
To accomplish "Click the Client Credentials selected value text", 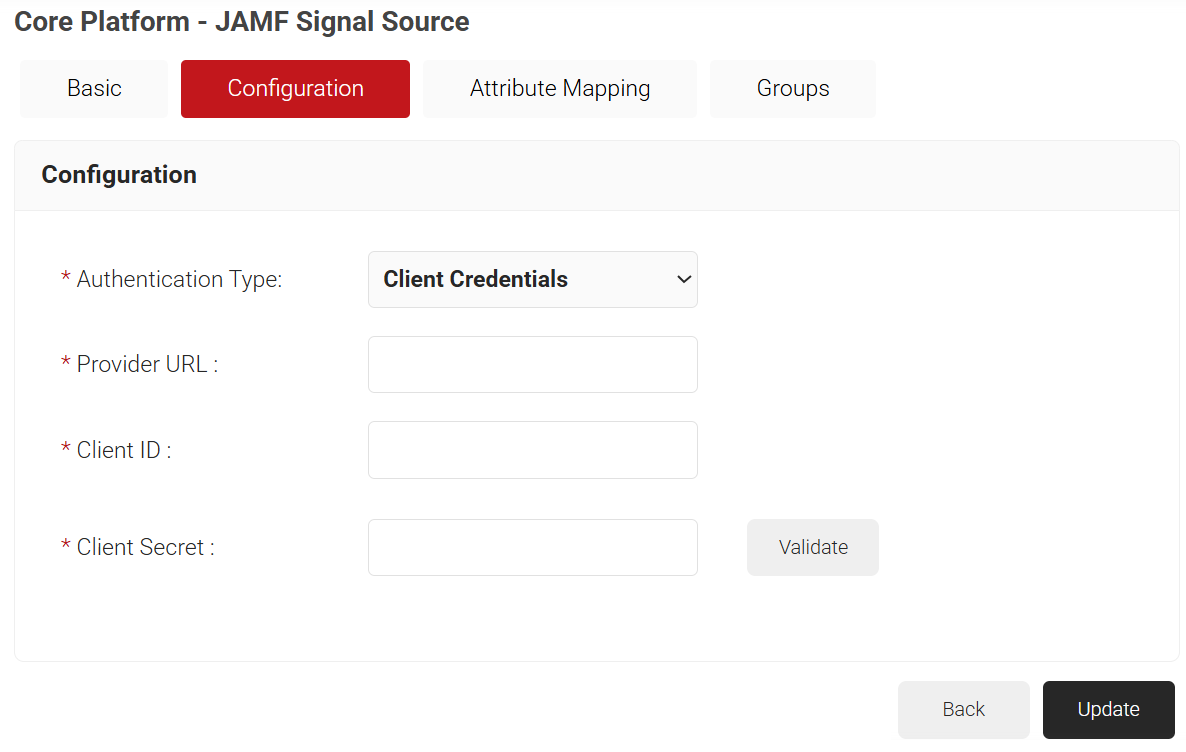I will tap(476, 279).
